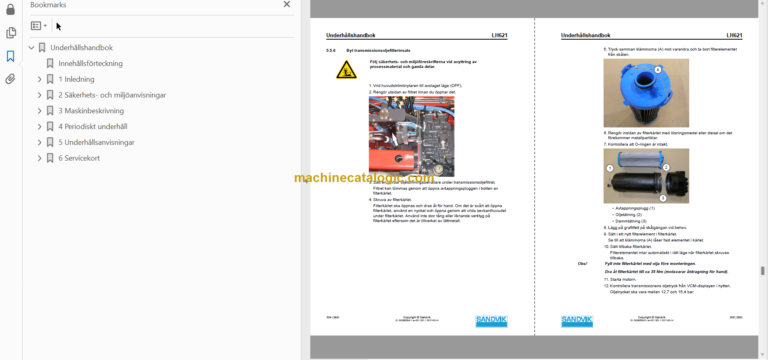Open 5 Underhållsanvisningar bookmark
The image size is (768, 360).
[96, 143]
